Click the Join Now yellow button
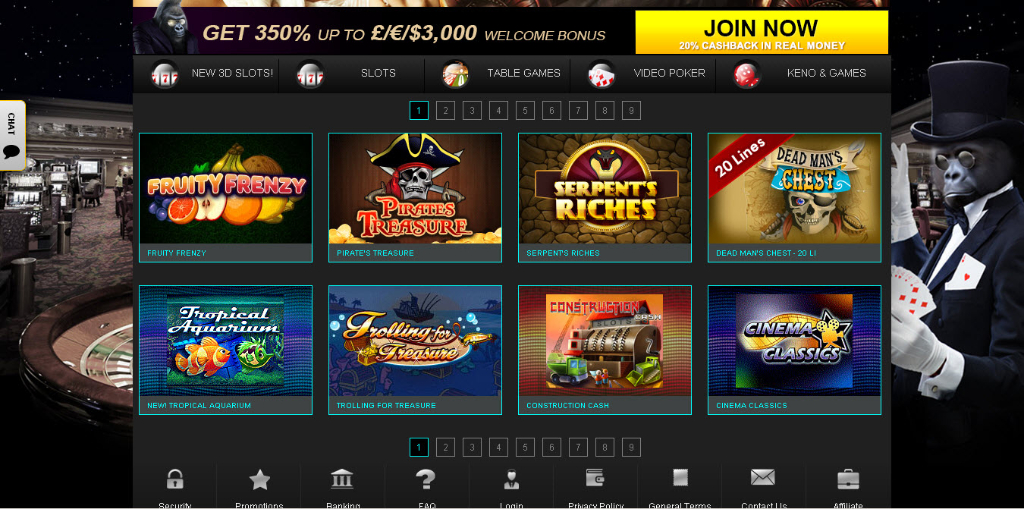 (761, 32)
